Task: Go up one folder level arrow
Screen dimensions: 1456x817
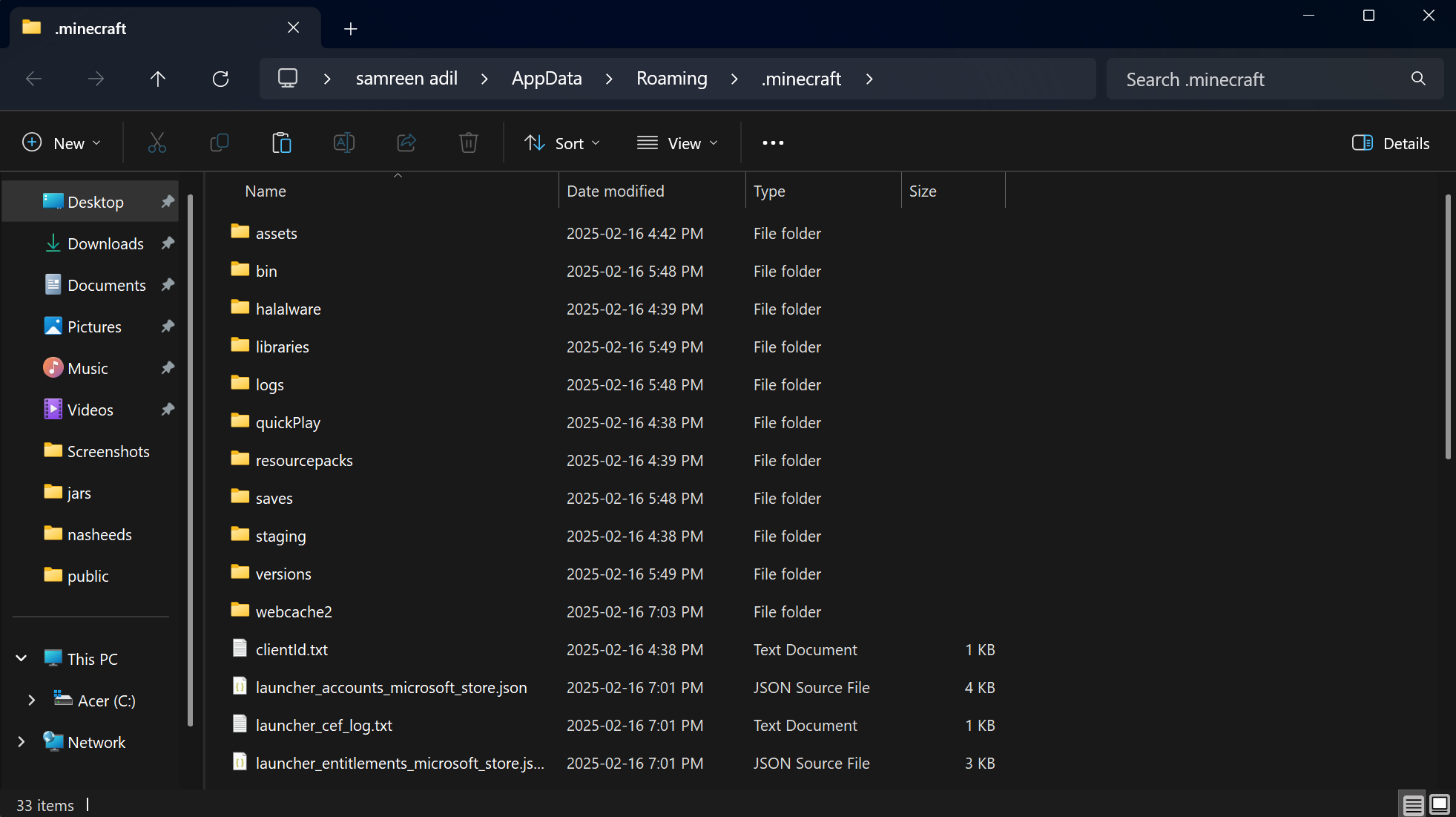Action: tap(158, 79)
